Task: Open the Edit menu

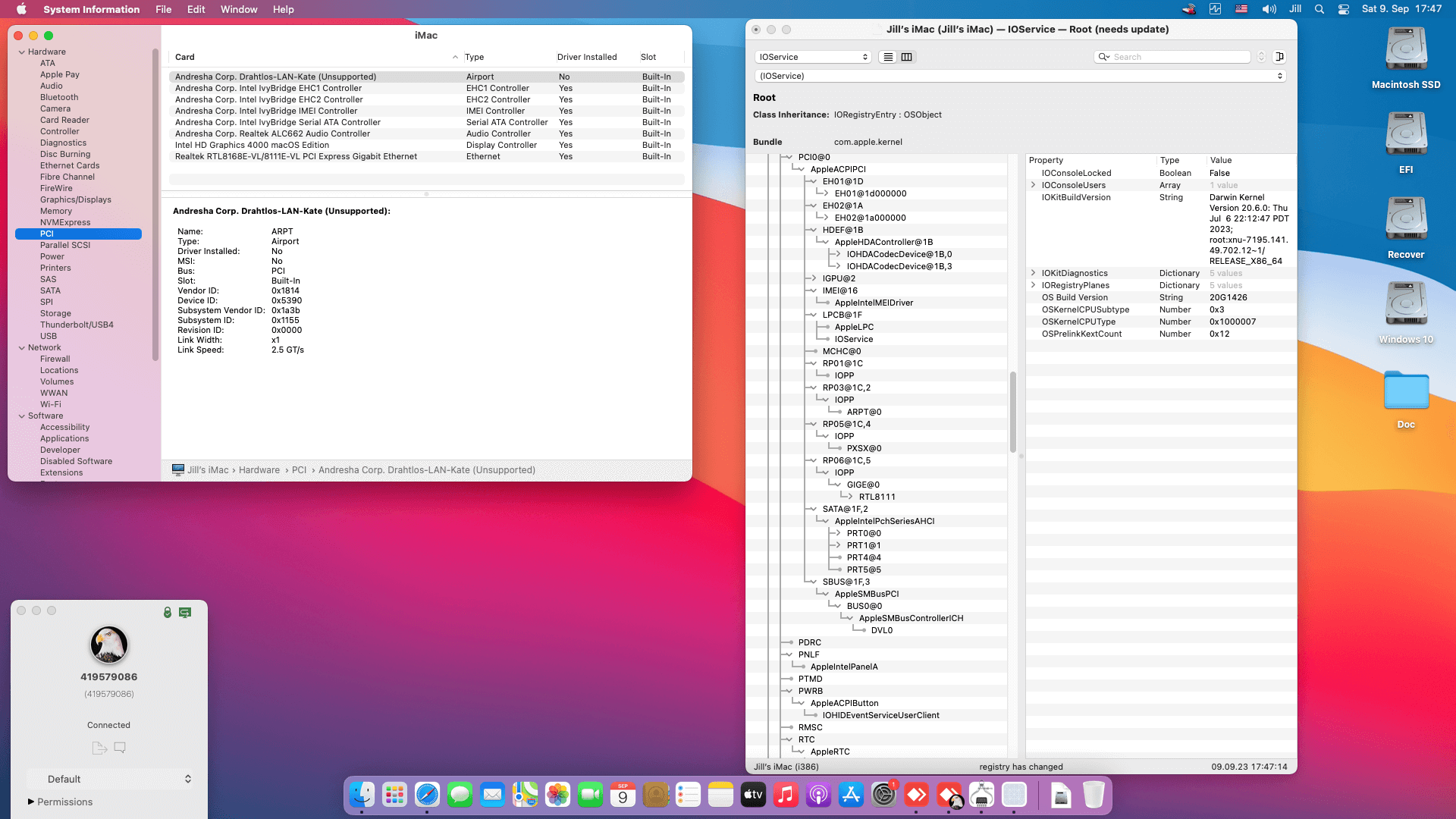Action: tap(196, 9)
